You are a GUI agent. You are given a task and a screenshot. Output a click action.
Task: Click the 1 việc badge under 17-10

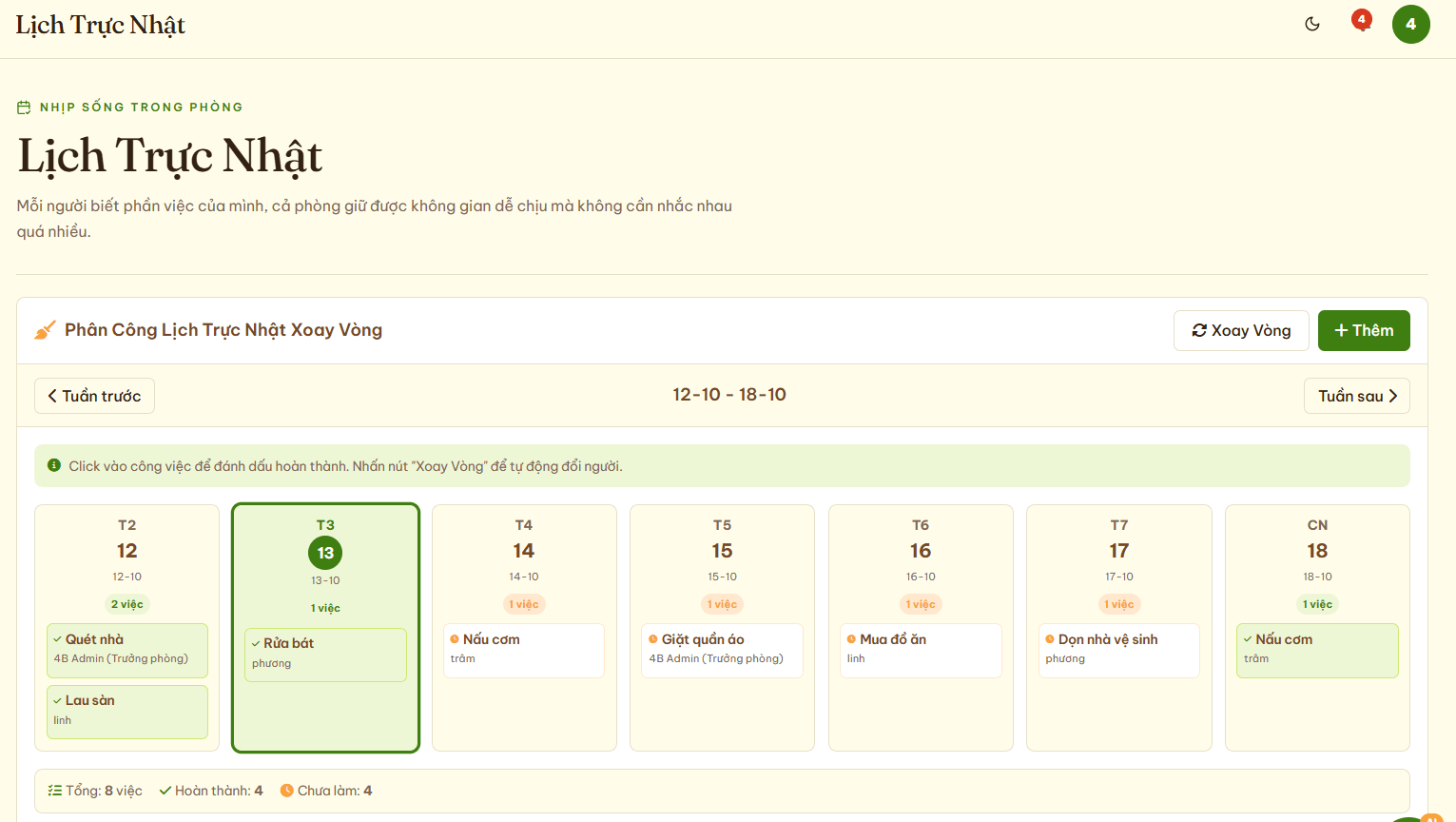pos(1119,604)
